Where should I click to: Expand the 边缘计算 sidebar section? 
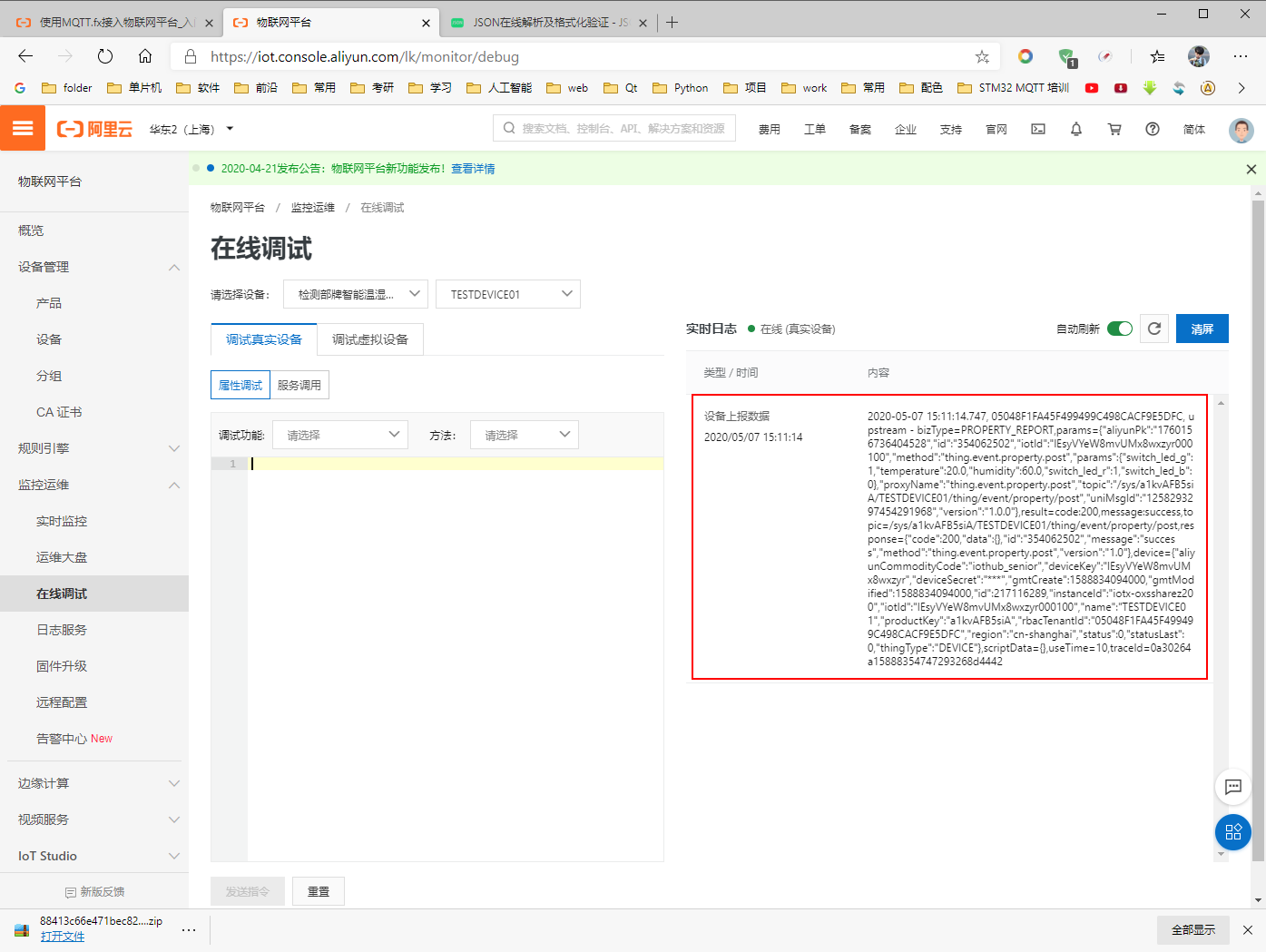point(174,783)
